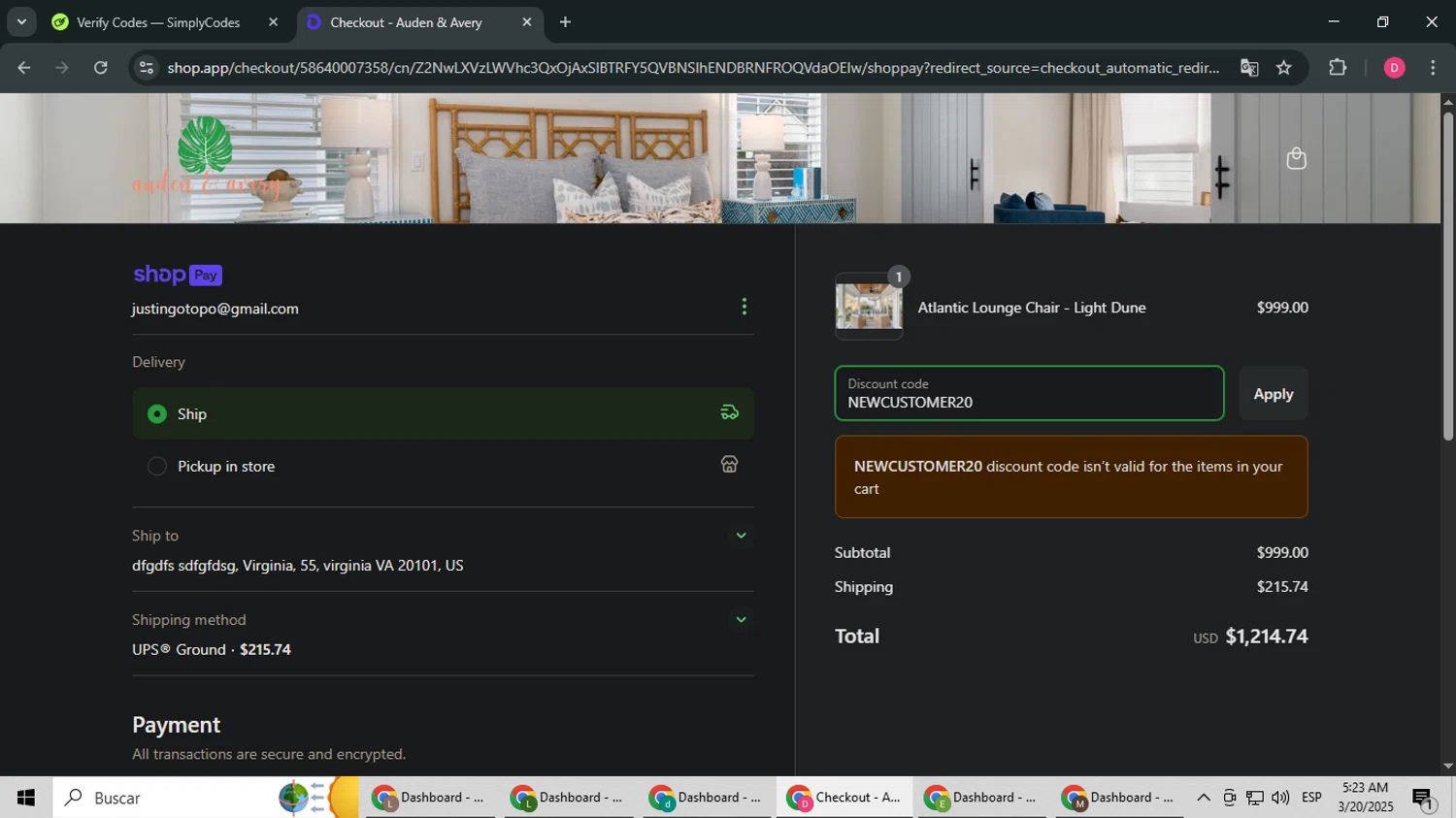
Task: Click the Discount code input field
Action: (x=1029, y=393)
